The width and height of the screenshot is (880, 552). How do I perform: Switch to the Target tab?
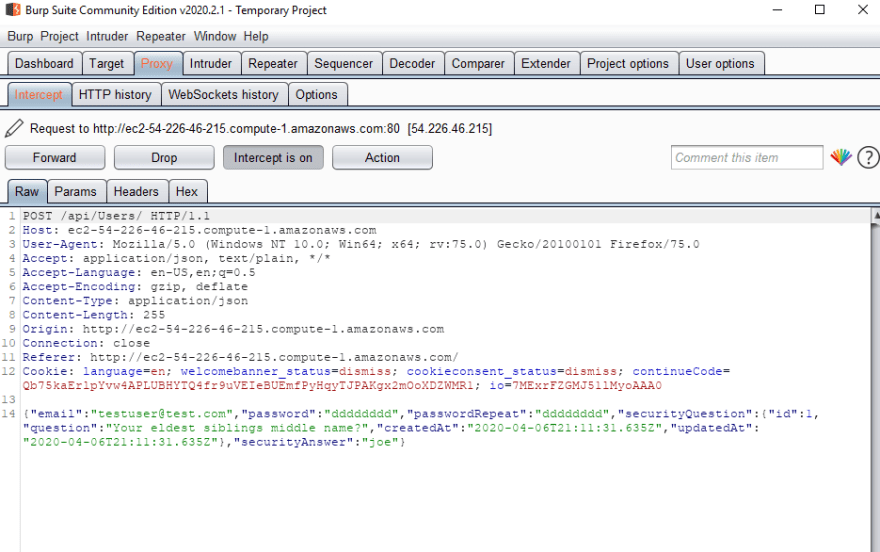pyautogui.click(x=107, y=63)
